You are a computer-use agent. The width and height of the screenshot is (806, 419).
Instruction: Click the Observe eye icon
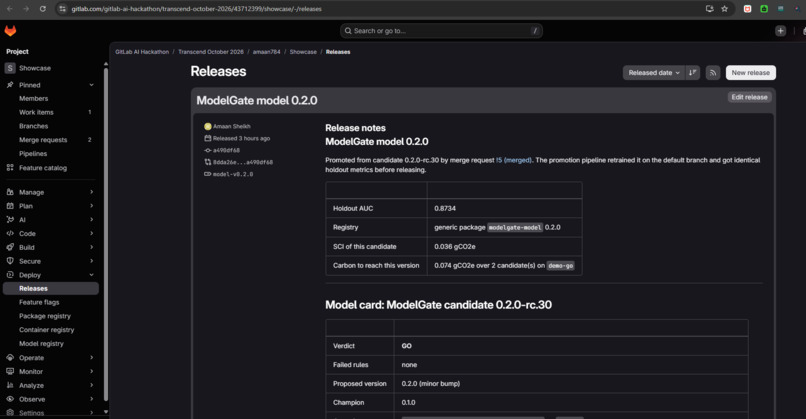(10, 399)
